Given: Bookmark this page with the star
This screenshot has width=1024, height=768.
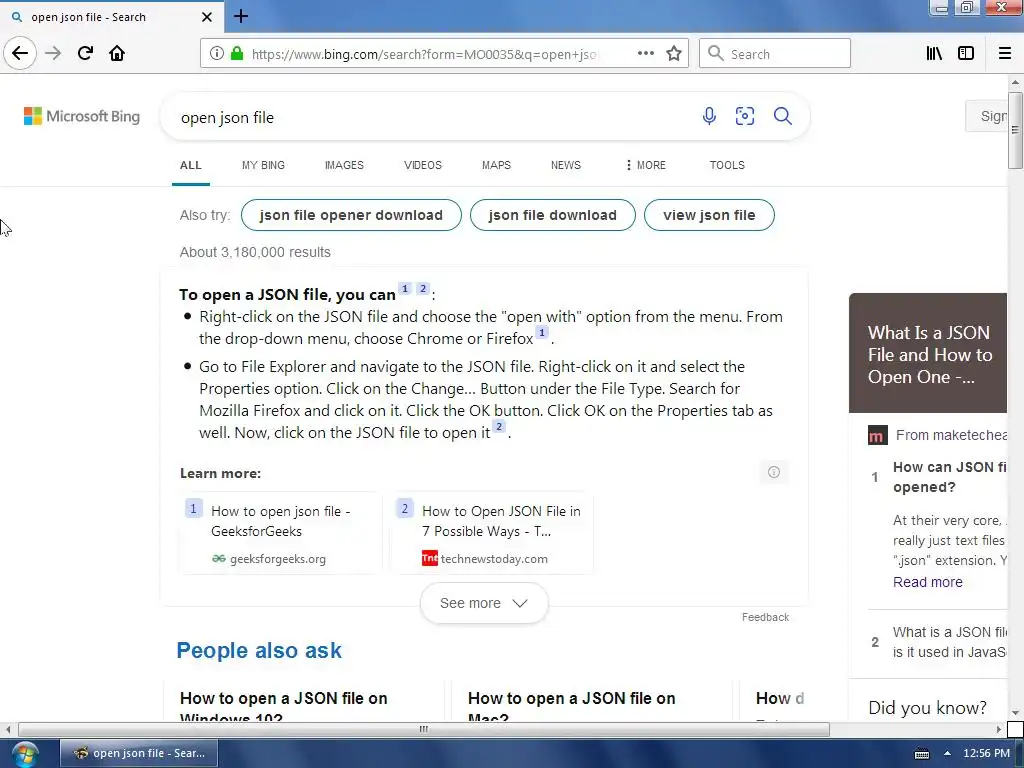Looking at the screenshot, I should pyautogui.click(x=674, y=54).
